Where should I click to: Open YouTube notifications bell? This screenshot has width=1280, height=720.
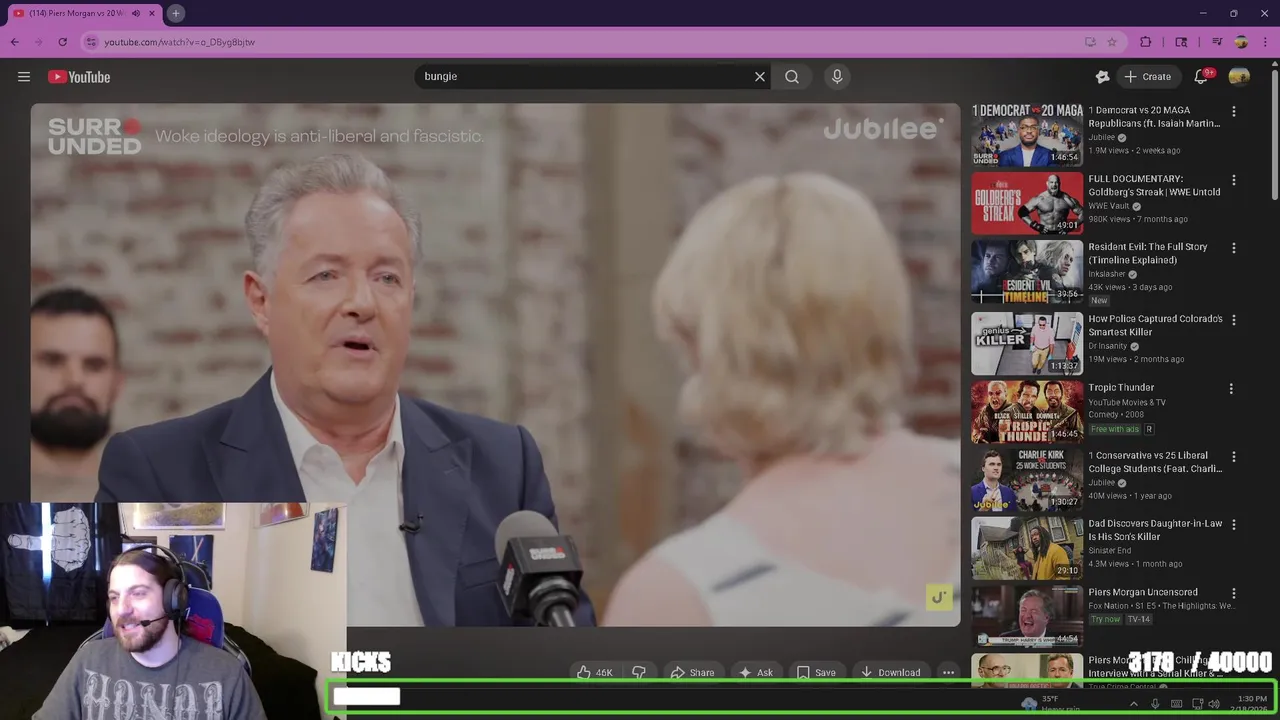pyautogui.click(x=1202, y=77)
